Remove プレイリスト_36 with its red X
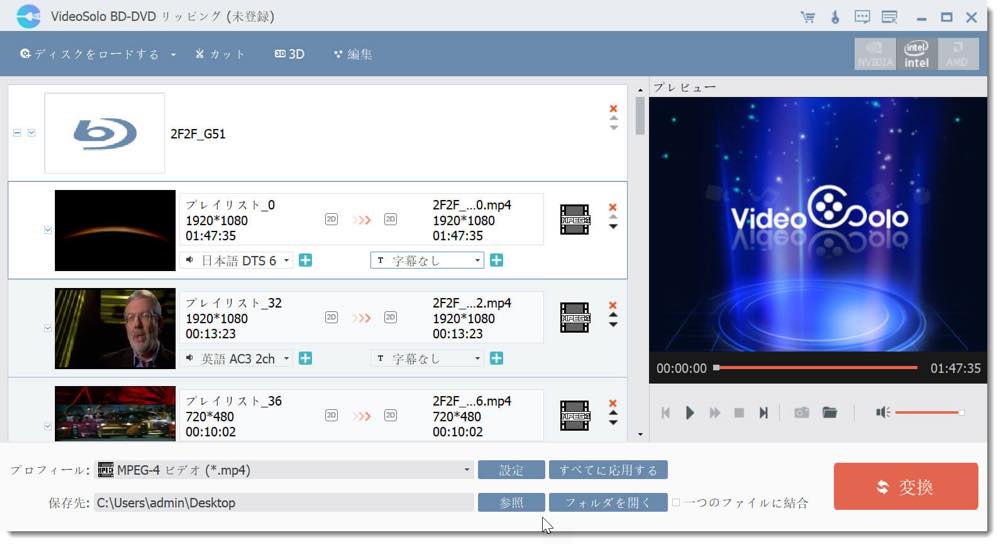This screenshot has width=1000, height=544. point(613,404)
